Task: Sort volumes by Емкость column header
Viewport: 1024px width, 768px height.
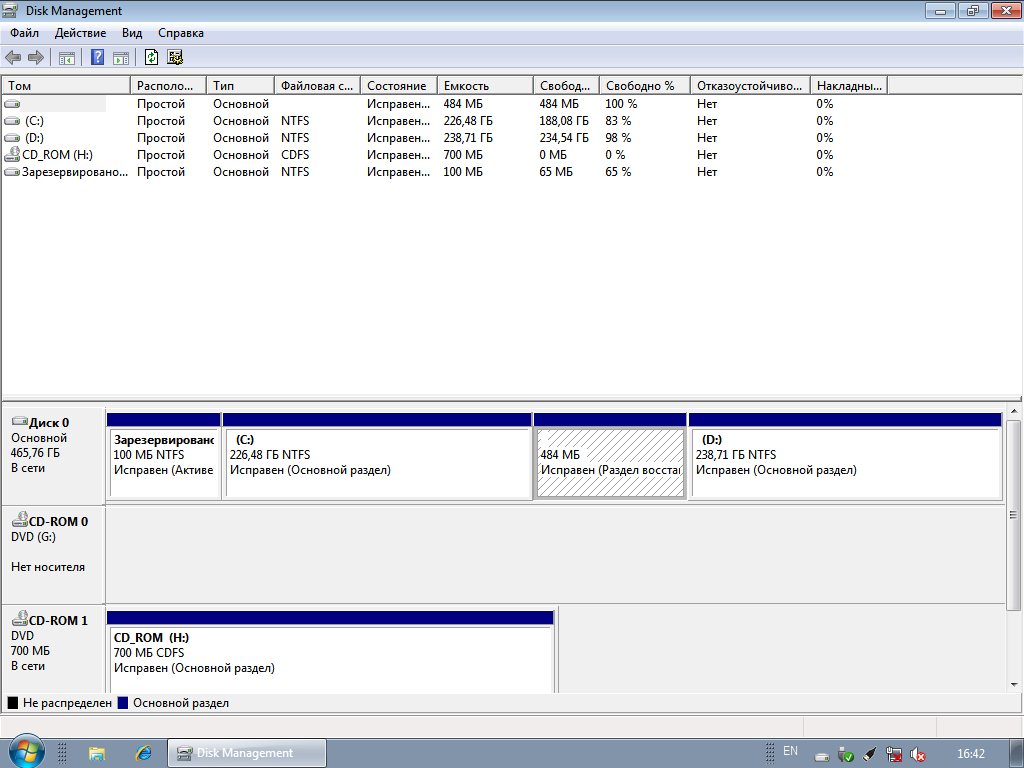Action: (484, 86)
